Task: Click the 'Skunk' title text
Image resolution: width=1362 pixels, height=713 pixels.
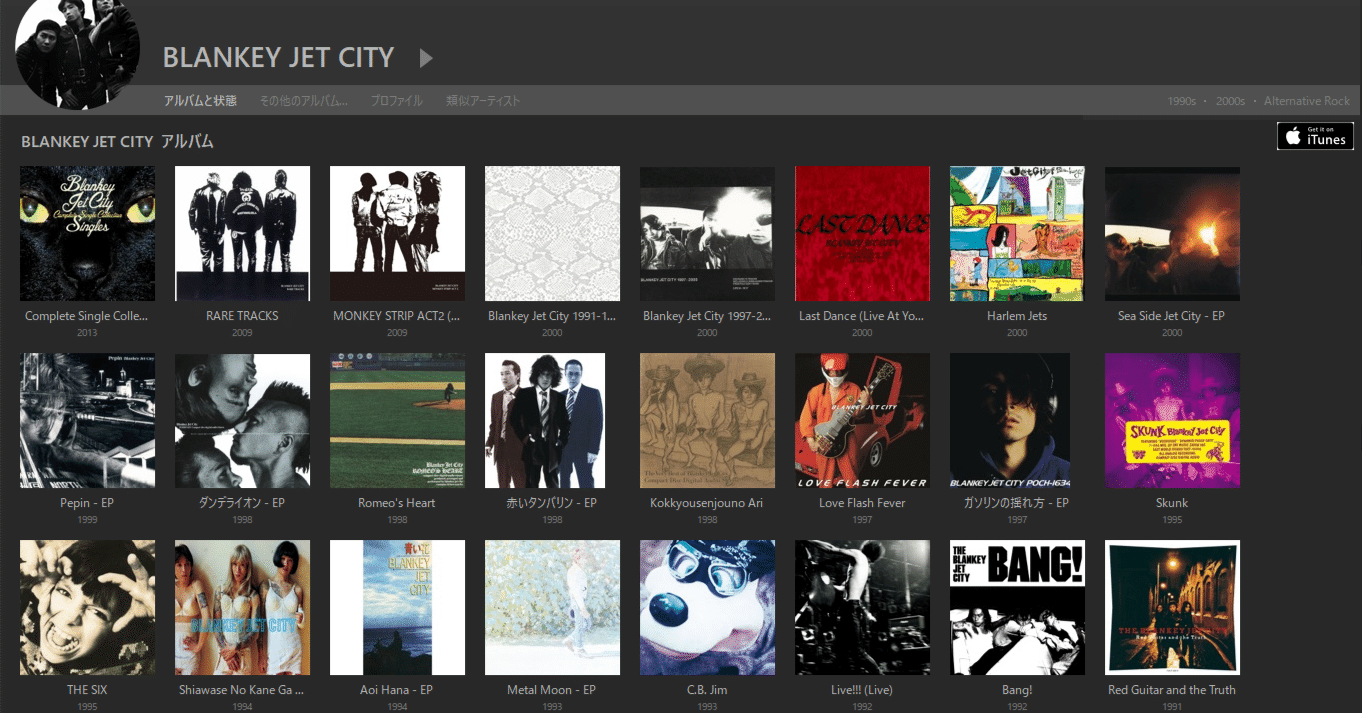Action: click(1172, 503)
